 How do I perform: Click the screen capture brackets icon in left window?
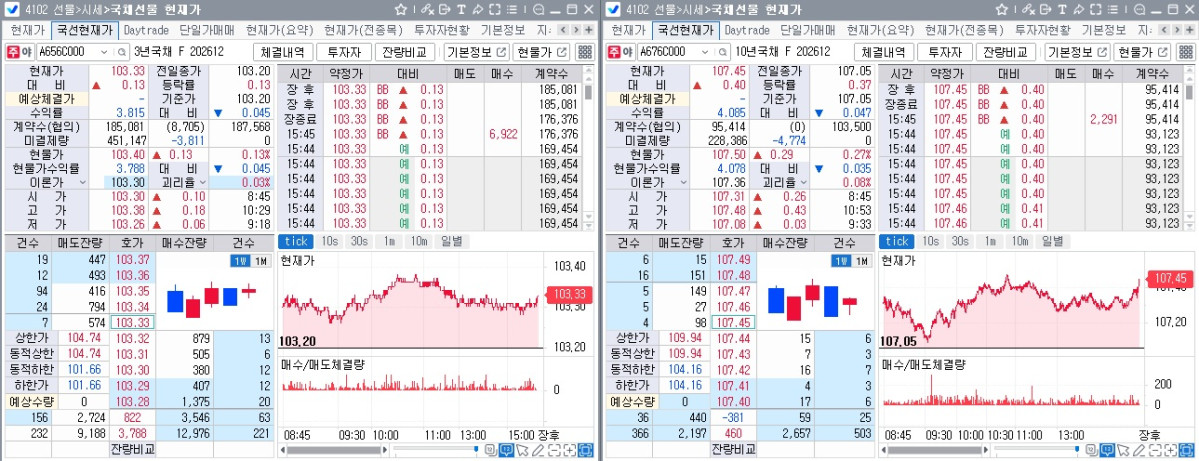coord(495,10)
